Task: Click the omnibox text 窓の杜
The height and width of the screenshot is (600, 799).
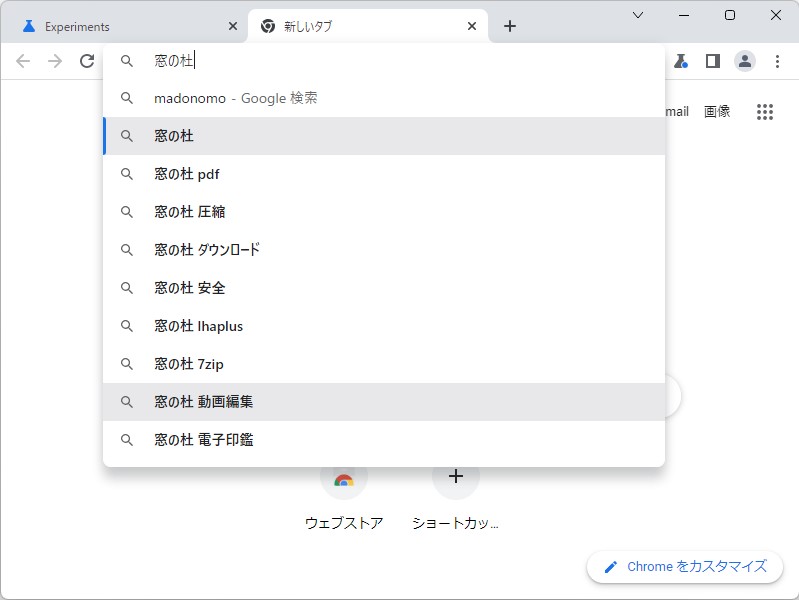Action: click(x=174, y=61)
